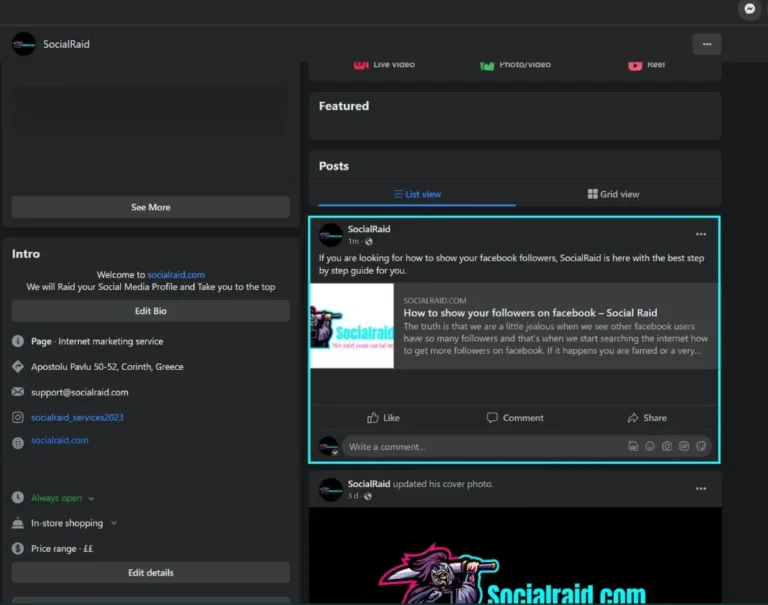The height and width of the screenshot is (605, 768).
Task: Open socialraid.com website link beside globe icon
Action: (x=59, y=440)
